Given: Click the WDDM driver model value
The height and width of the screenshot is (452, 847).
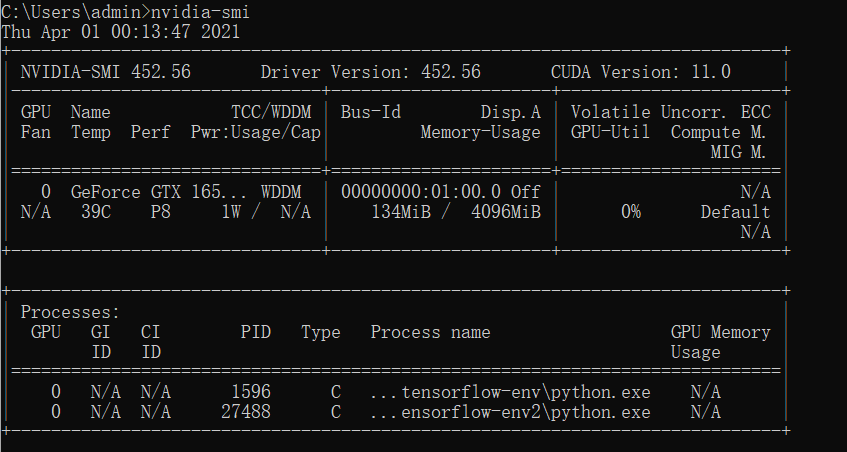Looking at the screenshot, I should [281, 192].
